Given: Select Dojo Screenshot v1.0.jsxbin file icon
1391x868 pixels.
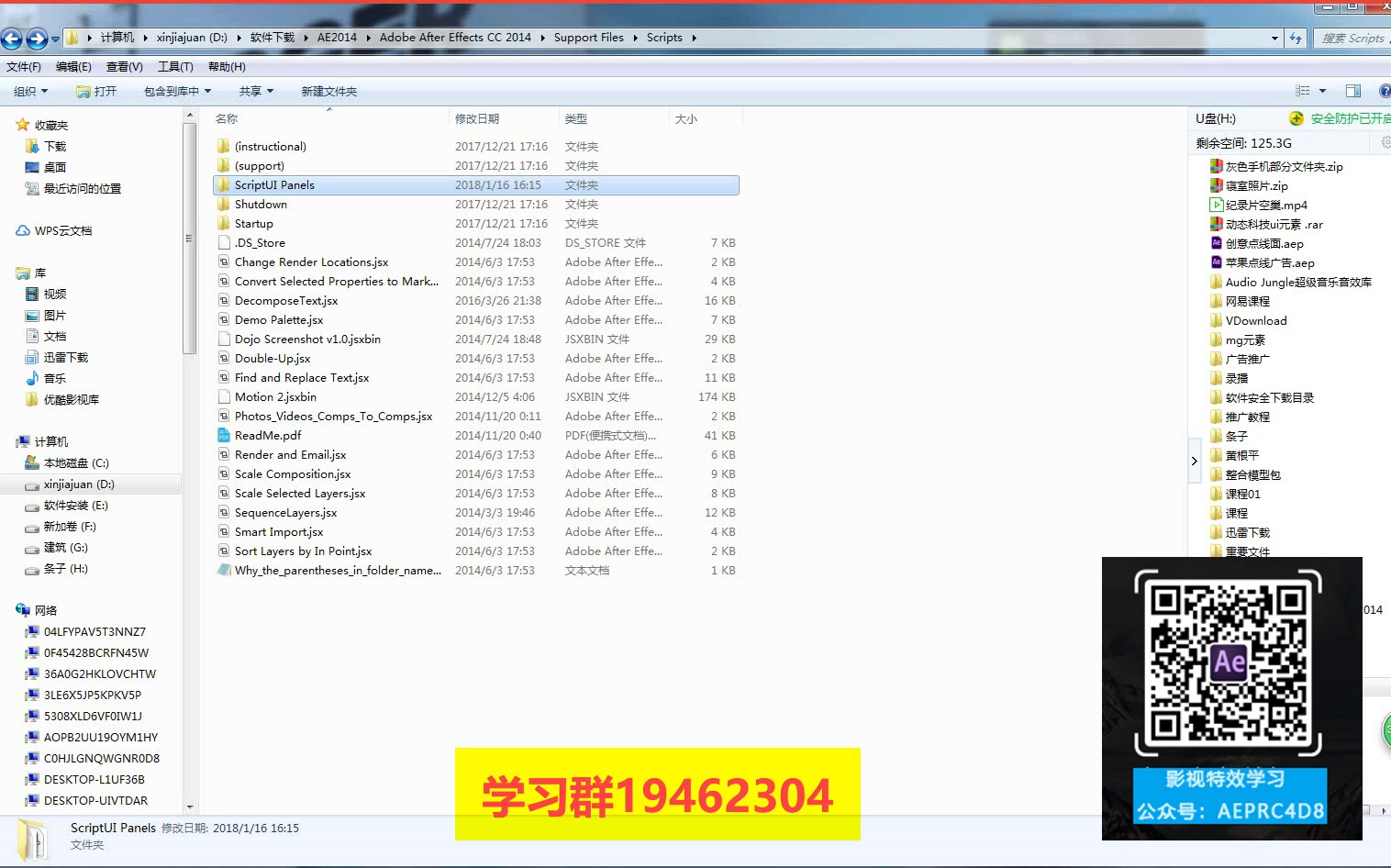Looking at the screenshot, I should coord(223,339).
